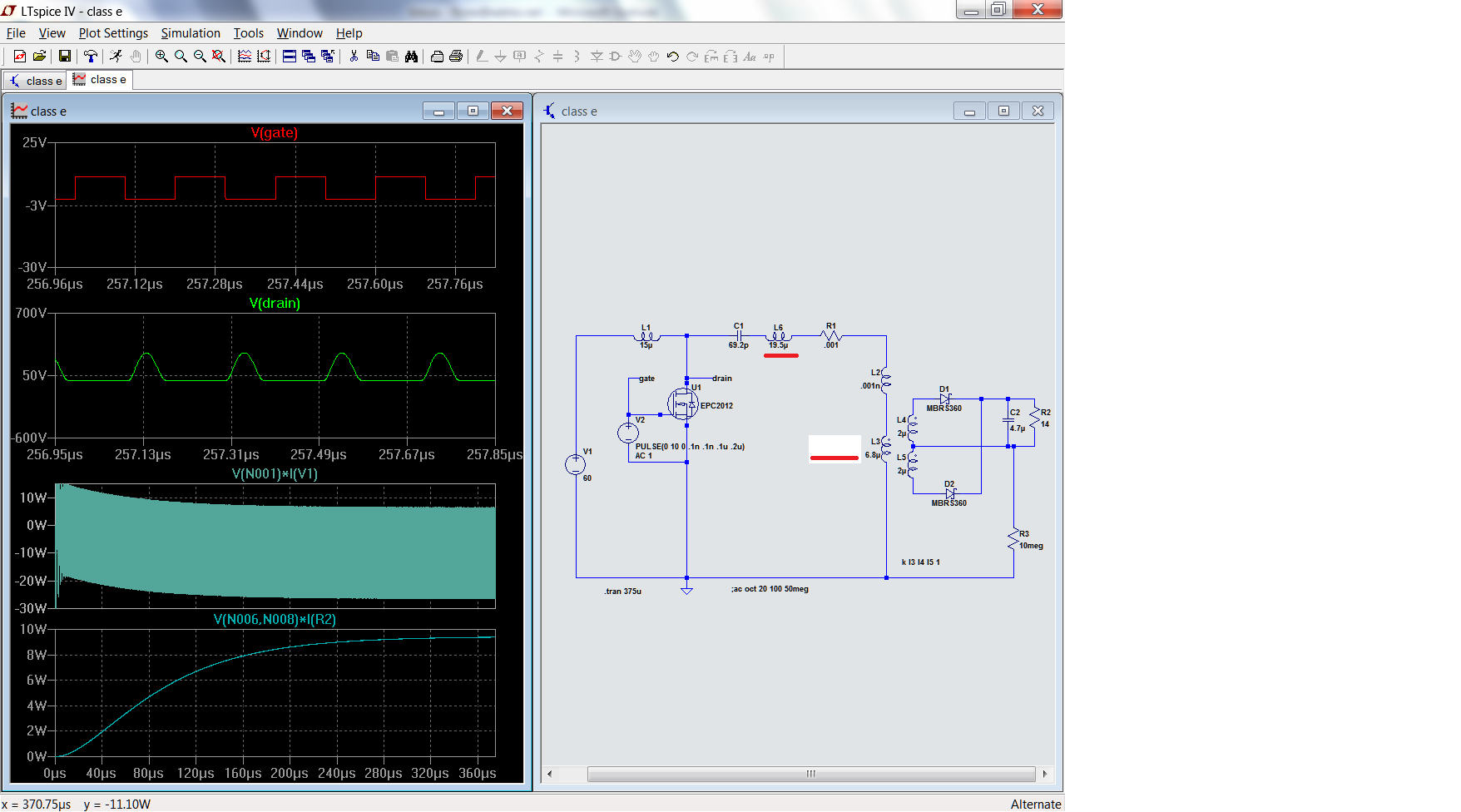Click the Paste clipboard icon

(392, 57)
